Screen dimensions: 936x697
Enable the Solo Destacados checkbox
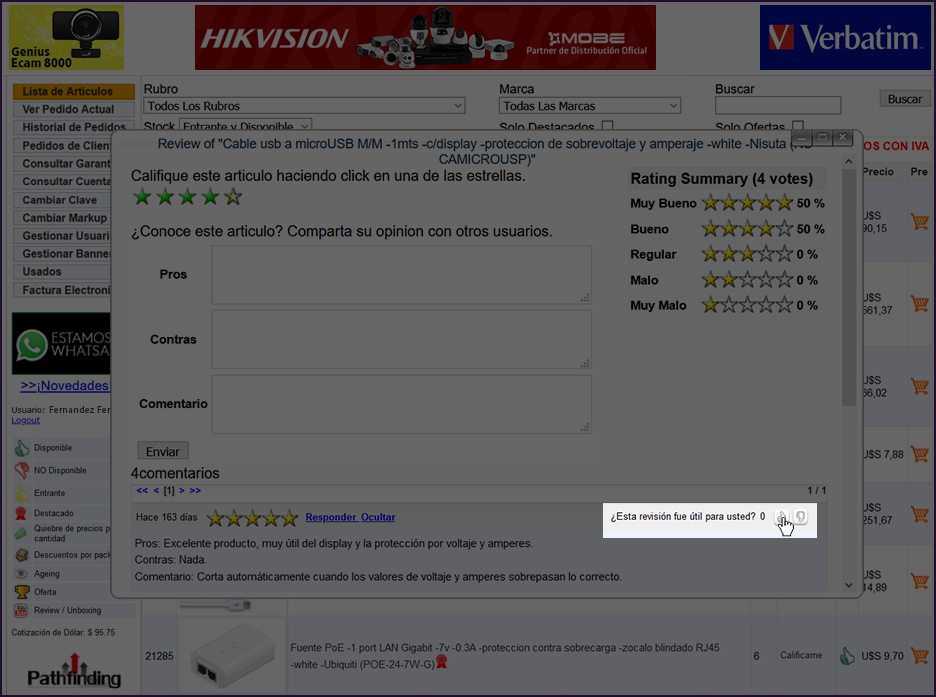pyautogui.click(x=607, y=127)
